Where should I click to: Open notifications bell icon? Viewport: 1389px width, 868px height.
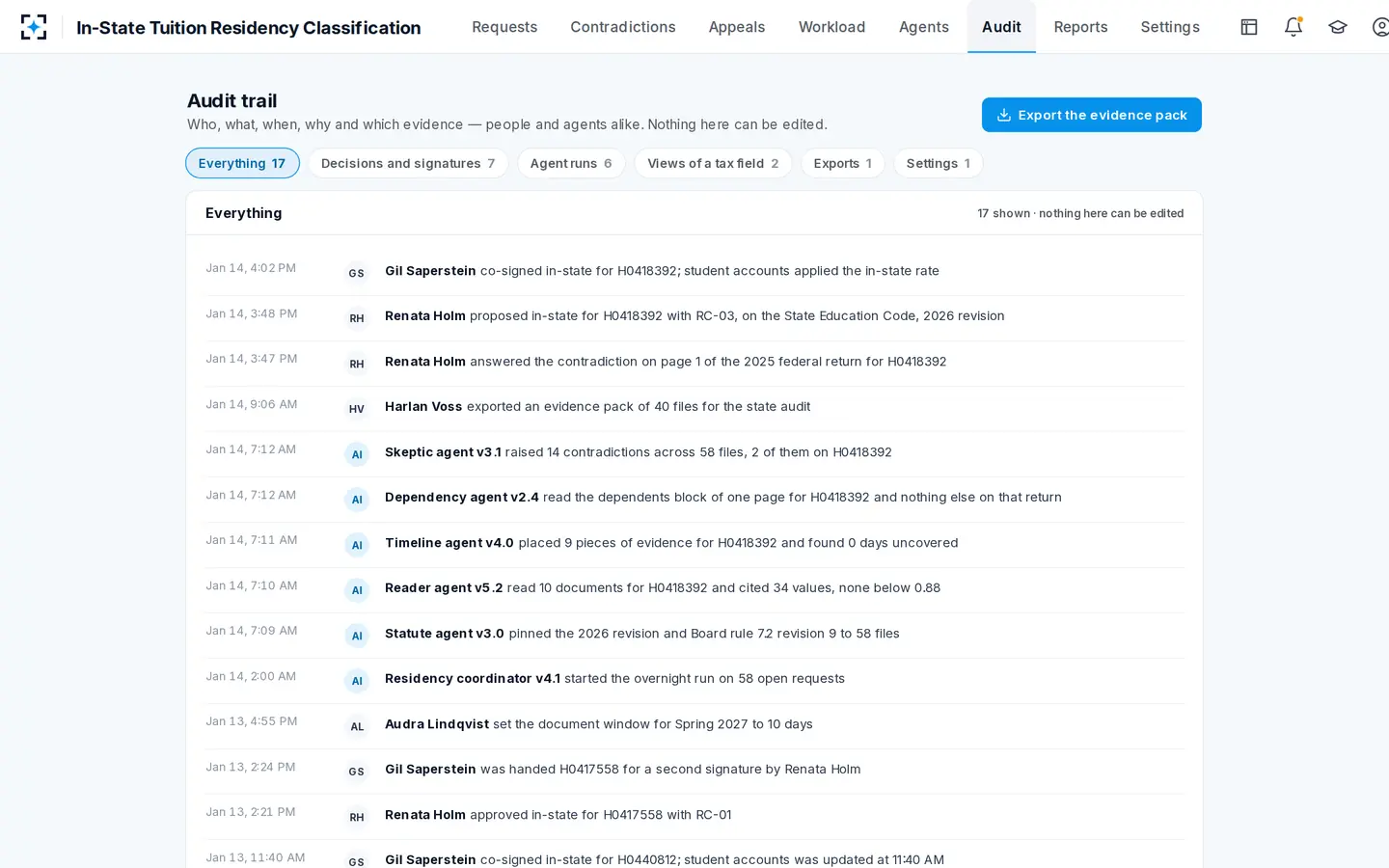1294,27
